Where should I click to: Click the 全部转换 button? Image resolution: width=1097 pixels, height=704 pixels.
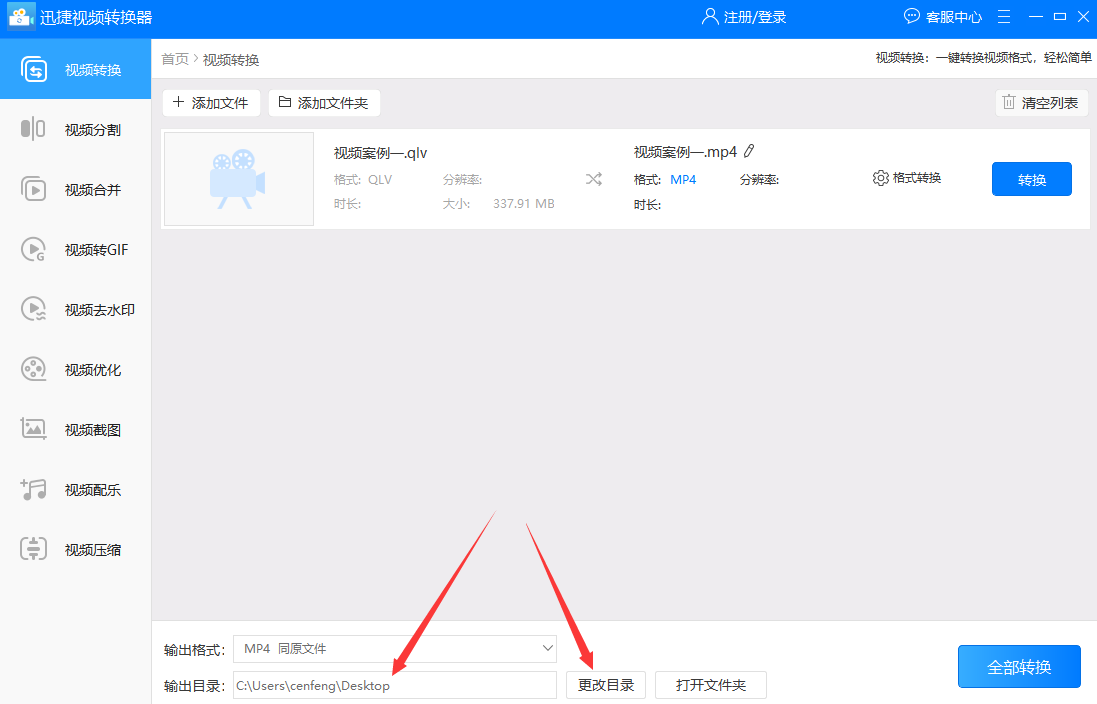pyautogui.click(x=1019, y=667)
